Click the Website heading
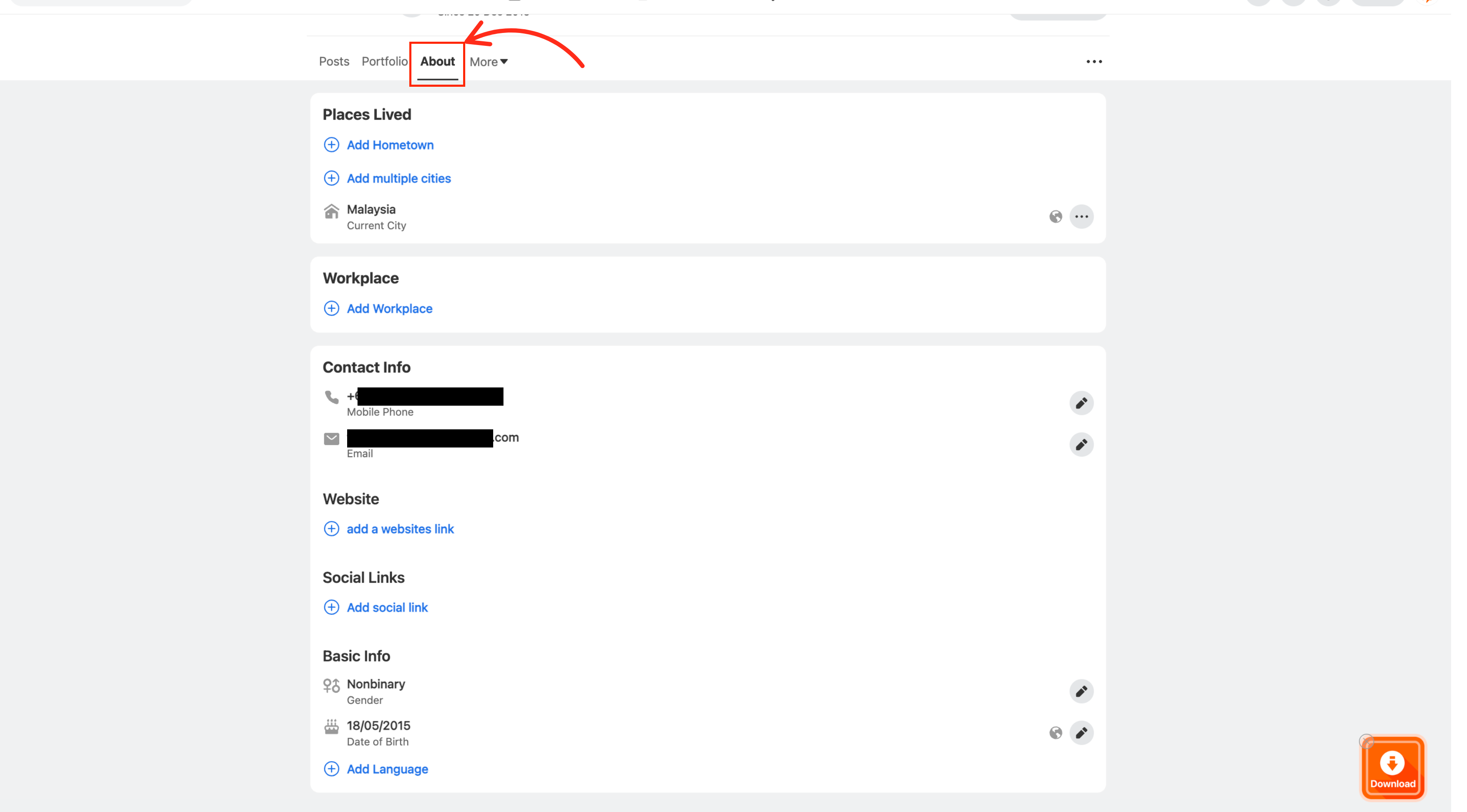Screen dimensions: 1467x812 pos(351,499)
